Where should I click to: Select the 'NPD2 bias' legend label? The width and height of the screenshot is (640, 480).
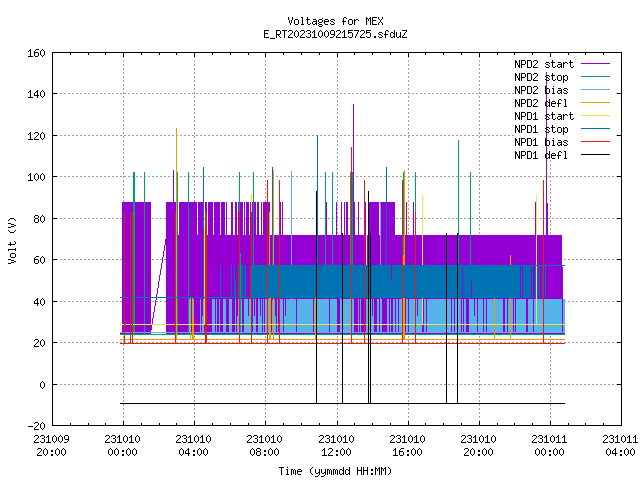pos(541,90)
